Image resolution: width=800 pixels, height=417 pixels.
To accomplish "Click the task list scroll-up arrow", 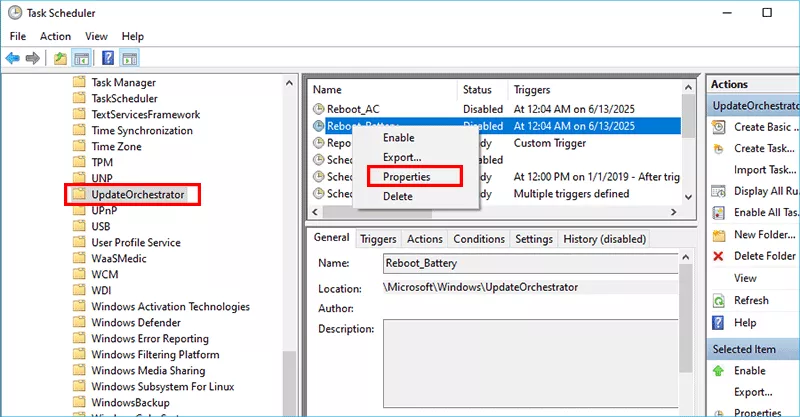I will click(x=688, y=88).
